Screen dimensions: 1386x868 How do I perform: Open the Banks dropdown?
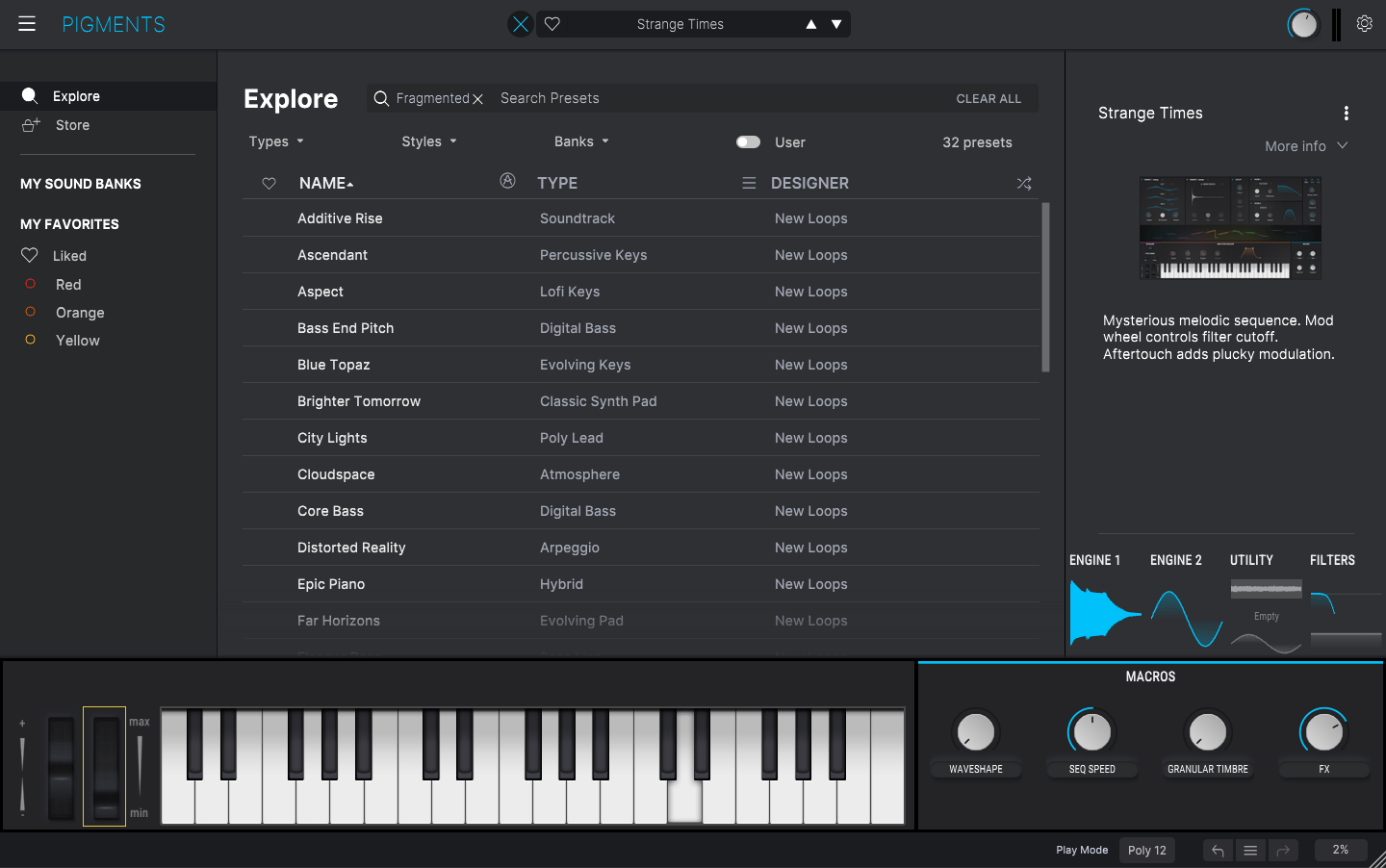581,141
